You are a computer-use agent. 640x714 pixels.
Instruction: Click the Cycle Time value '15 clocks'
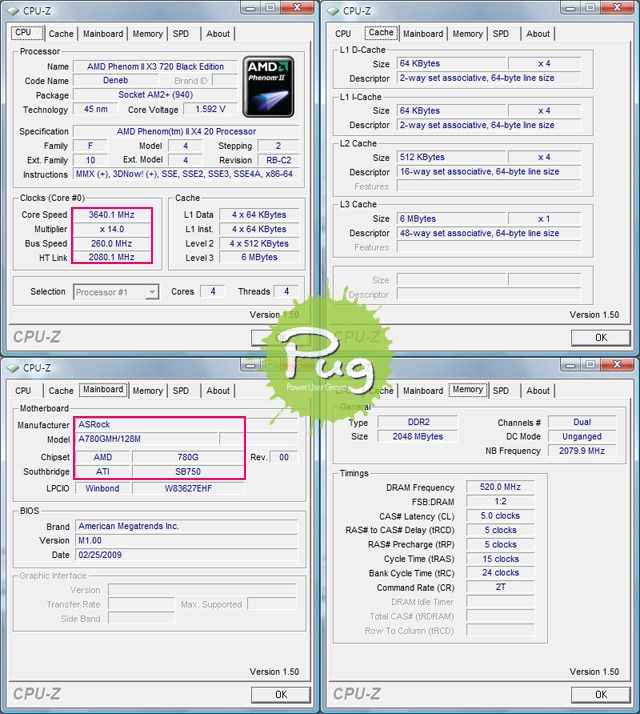point(500,559)
